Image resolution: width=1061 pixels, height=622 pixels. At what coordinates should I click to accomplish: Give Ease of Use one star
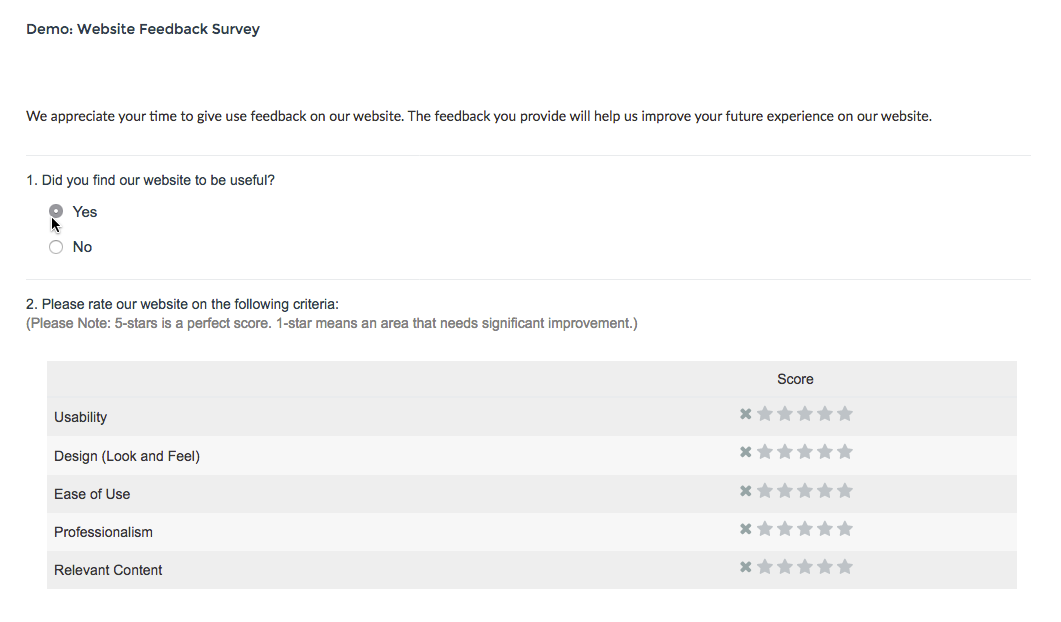(765, 490)
